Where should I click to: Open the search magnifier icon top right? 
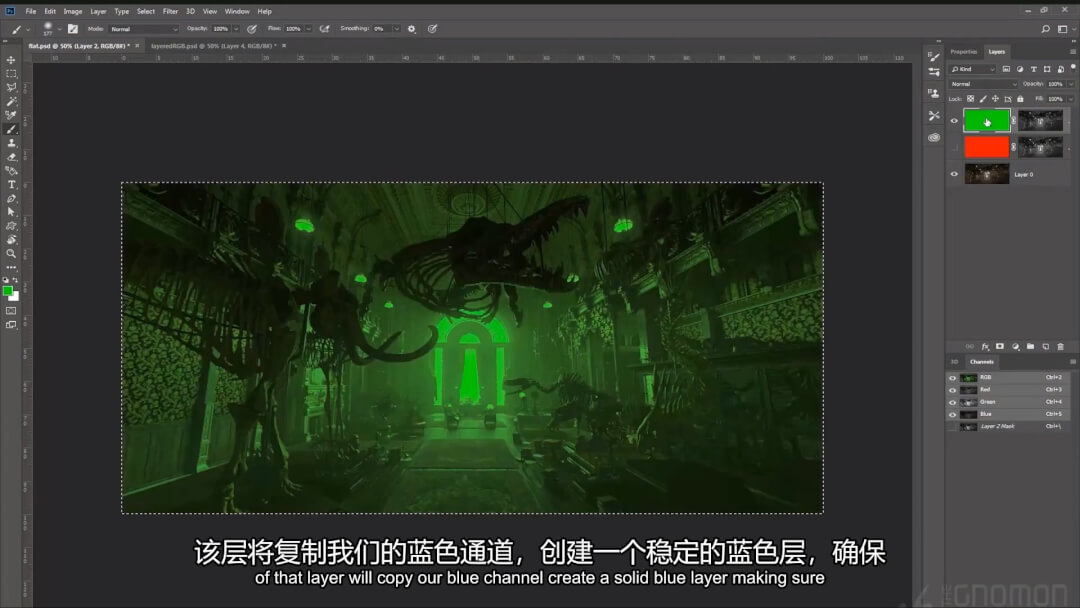point(1046,29)
